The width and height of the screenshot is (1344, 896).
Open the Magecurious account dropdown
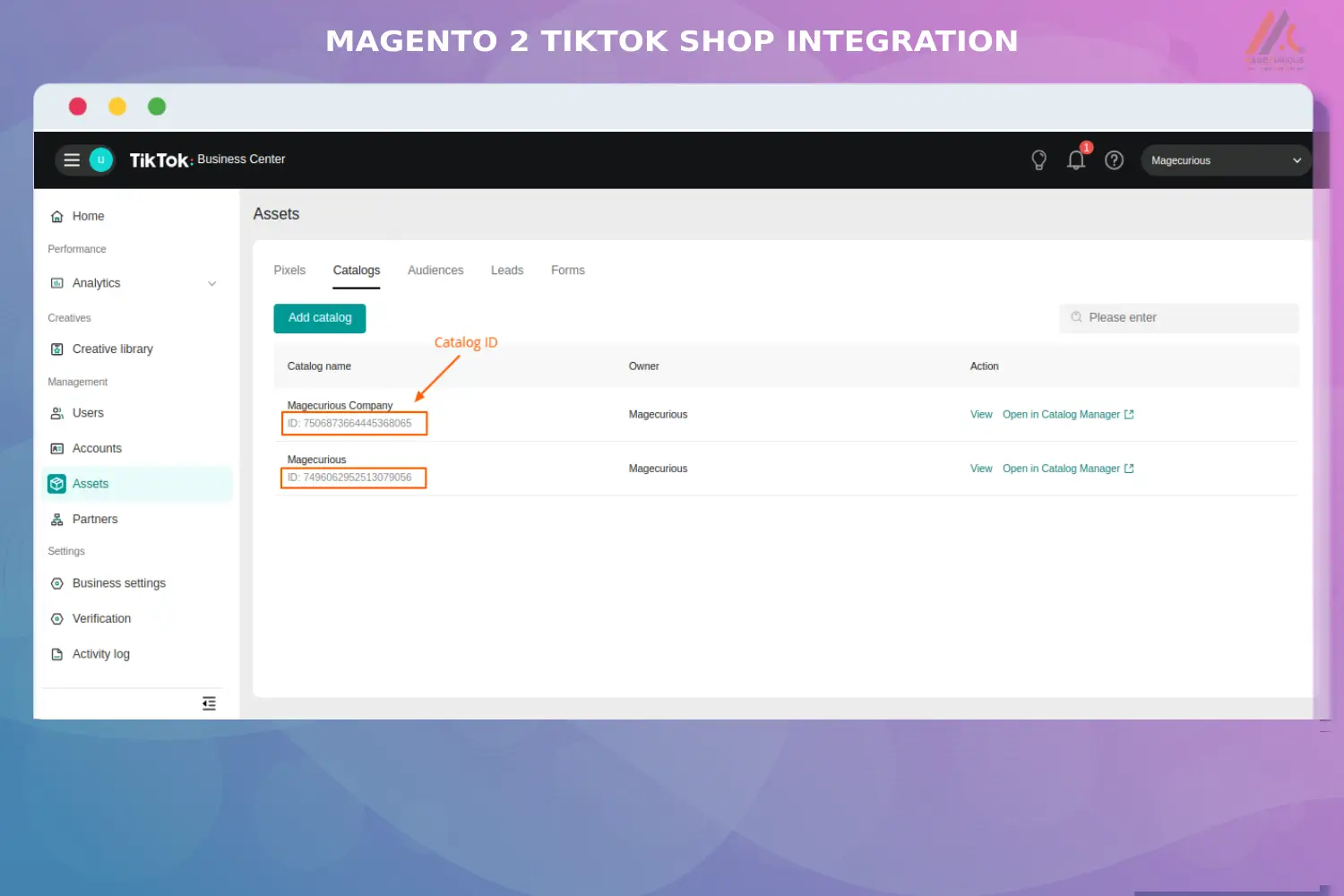pos(1225,159)
